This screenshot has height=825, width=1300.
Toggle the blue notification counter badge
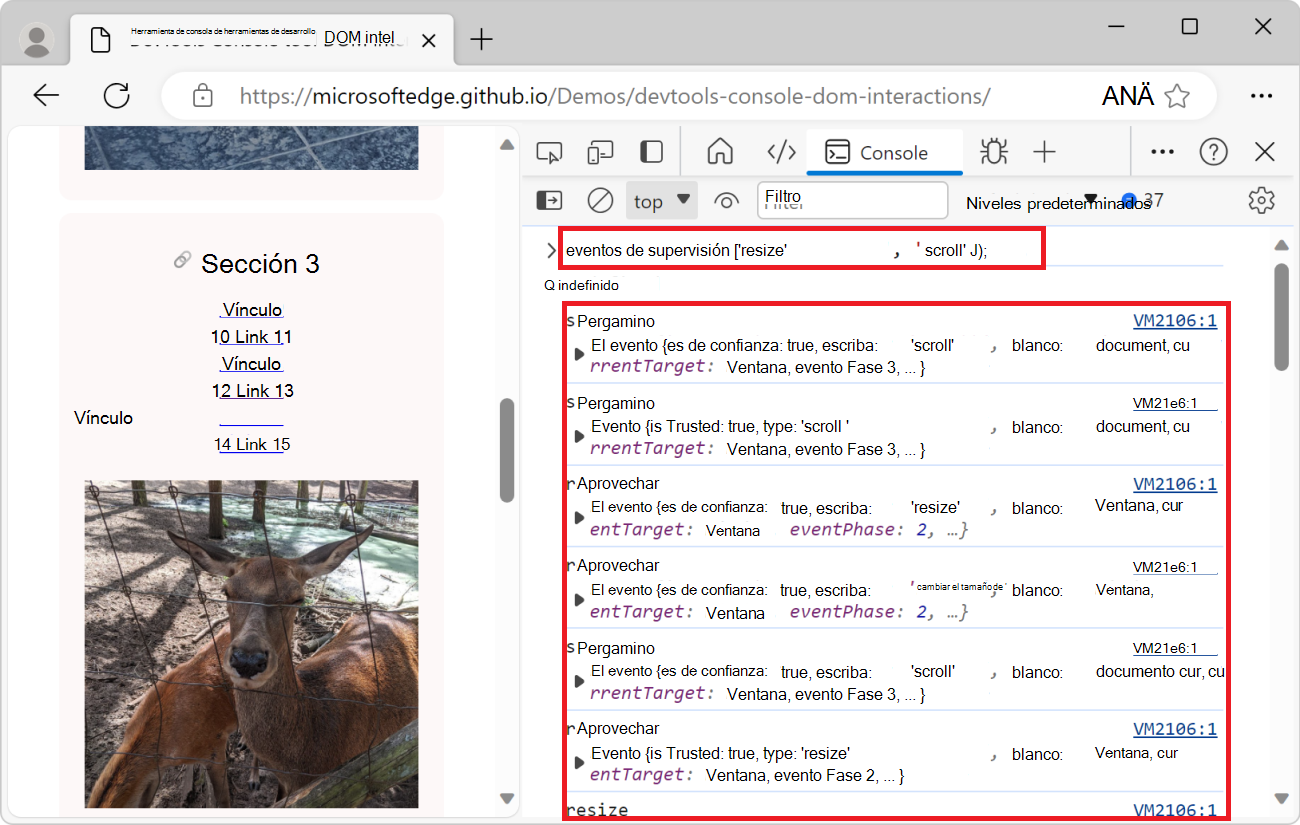coord(1131,199)
